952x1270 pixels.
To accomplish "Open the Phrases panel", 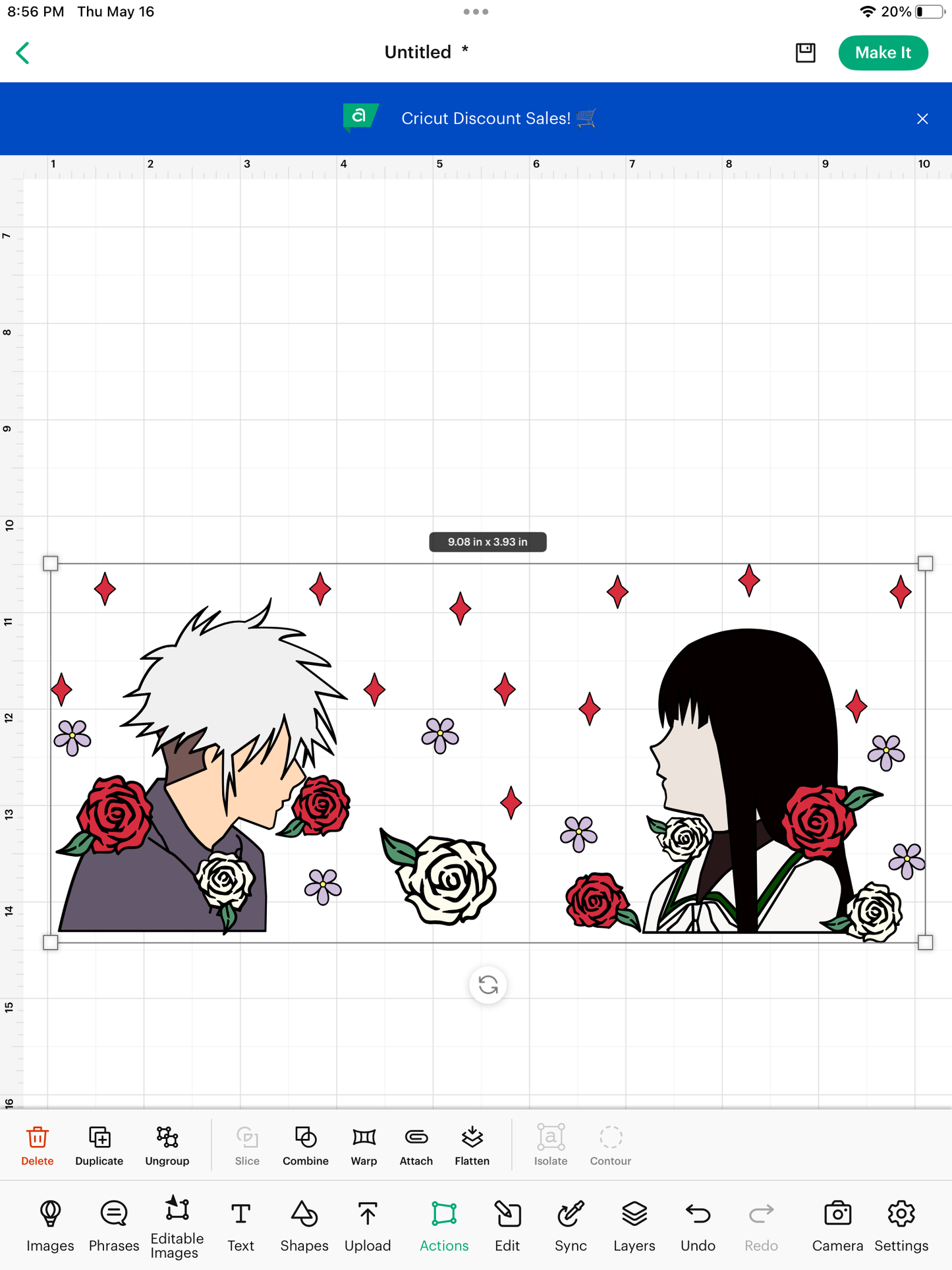I will click(x=114, y=1225).
